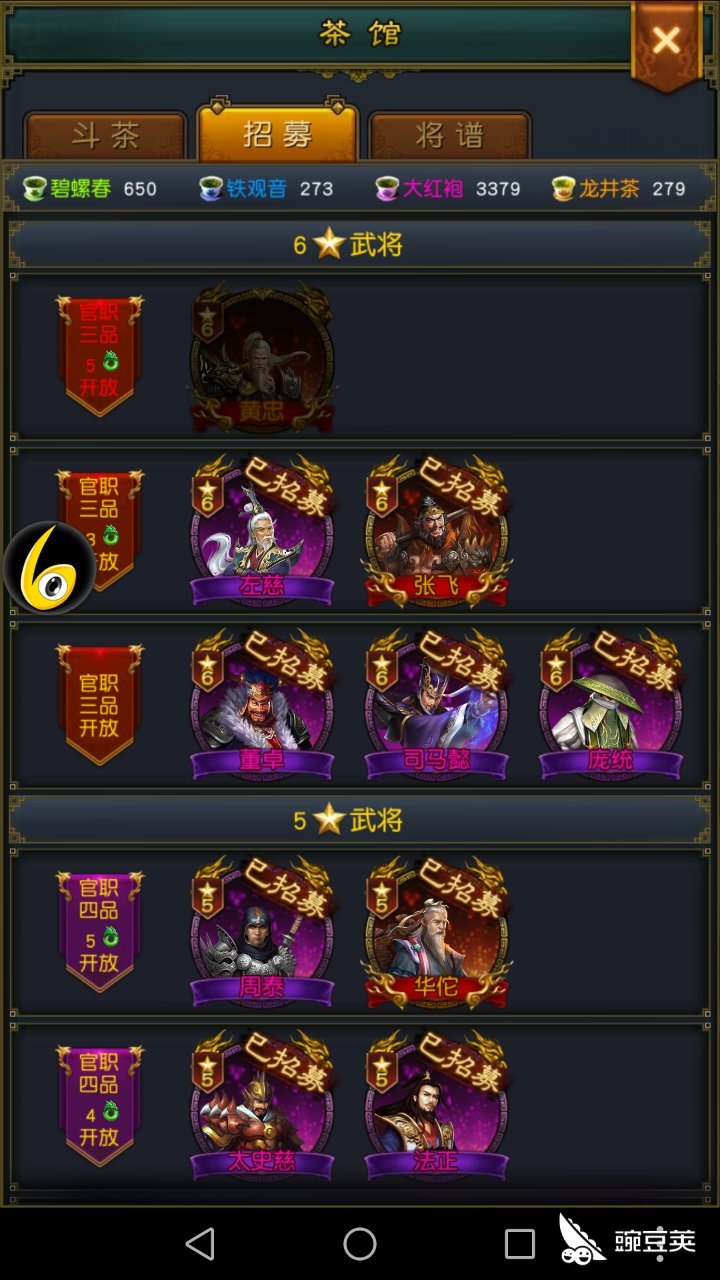The height and width of the screenshot is (1280, 720).
Task: Tap the floating yellow eye assistant bubble
Action: tap(49, 568)
